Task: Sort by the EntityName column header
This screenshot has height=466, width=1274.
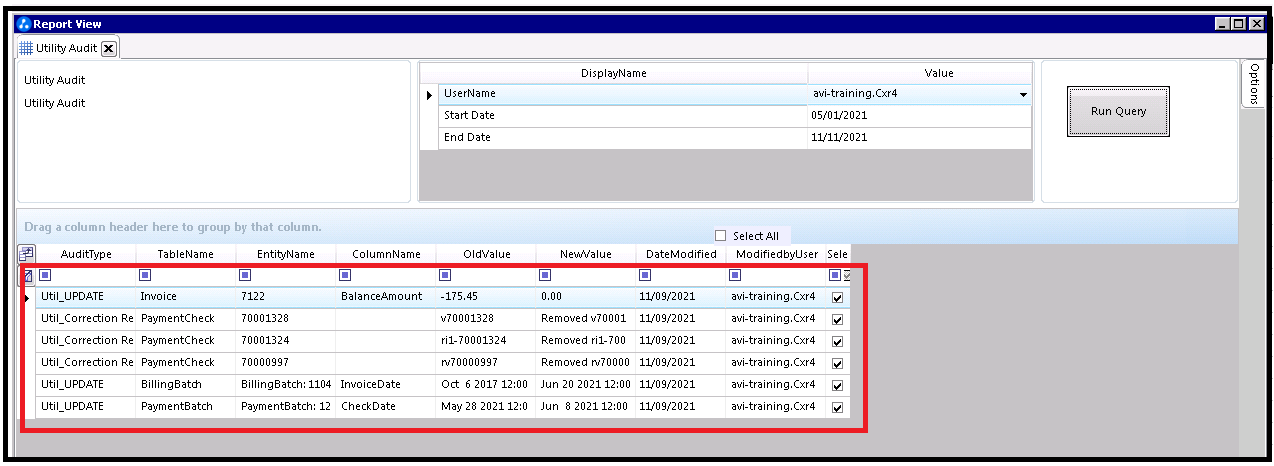Action: point(286,254)
